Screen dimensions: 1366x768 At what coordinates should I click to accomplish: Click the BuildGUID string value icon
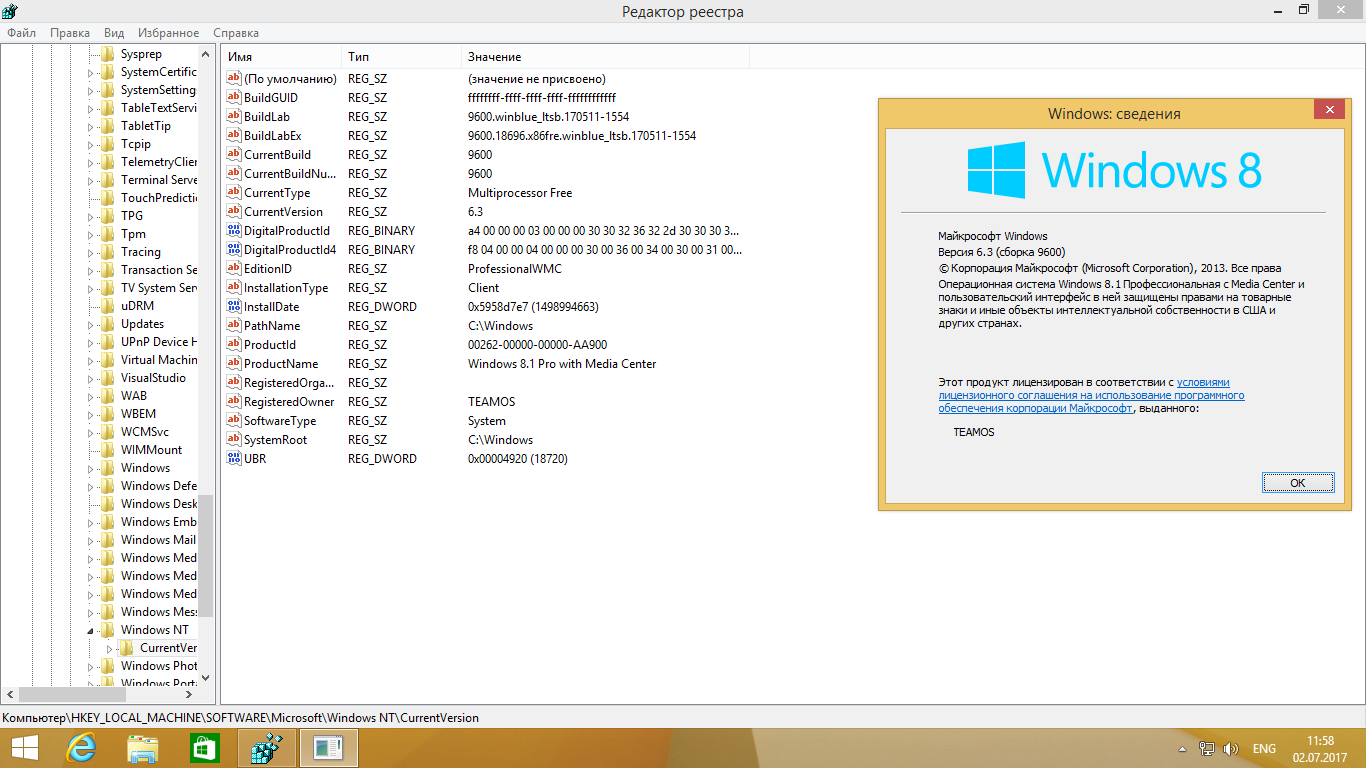[x=234, y=98]
